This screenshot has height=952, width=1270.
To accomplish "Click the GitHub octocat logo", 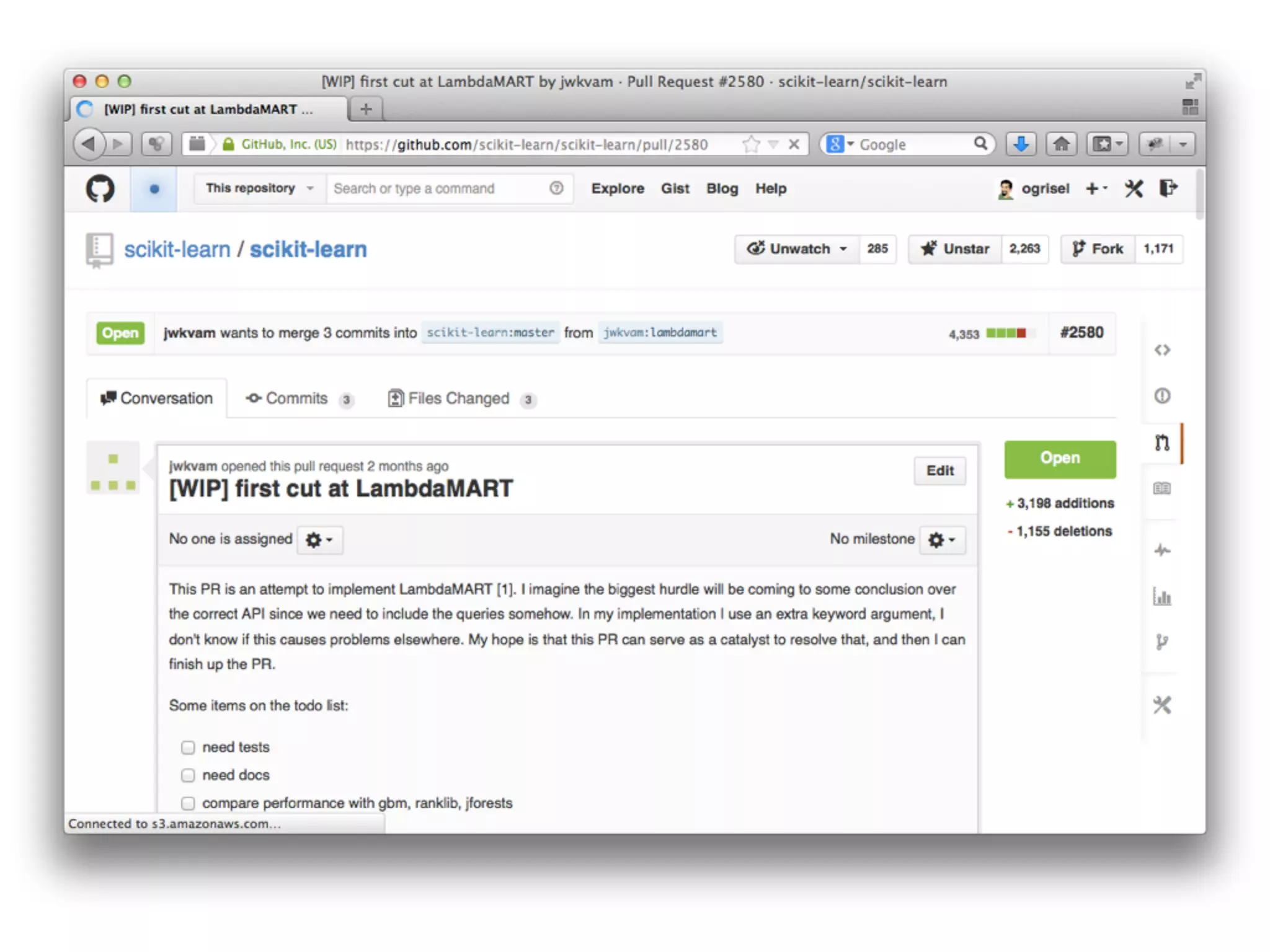I will click(x=100, y=188).
